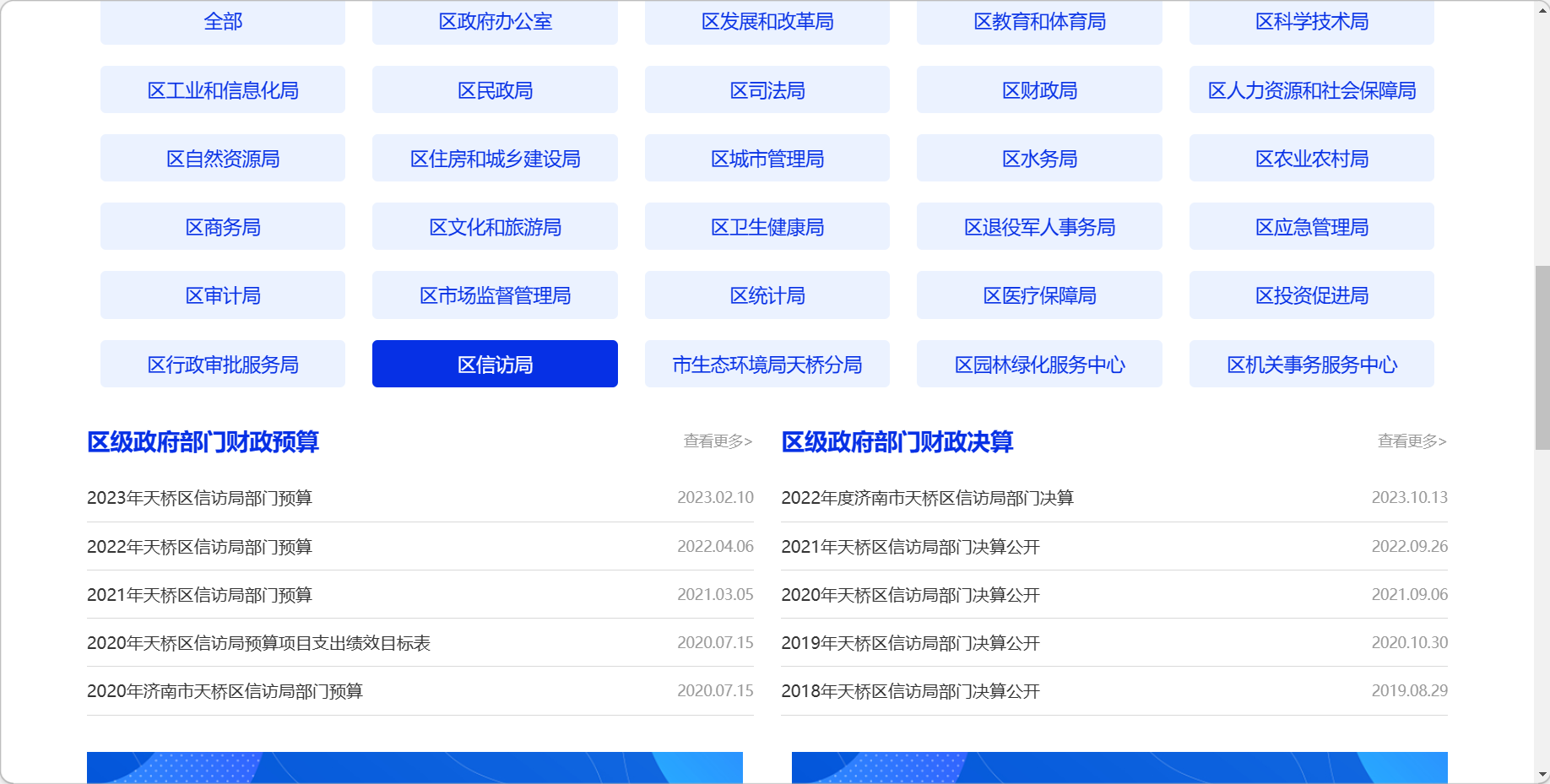Open 2020年天桥区信访局部门决算公开

click(x=910, y=595)
